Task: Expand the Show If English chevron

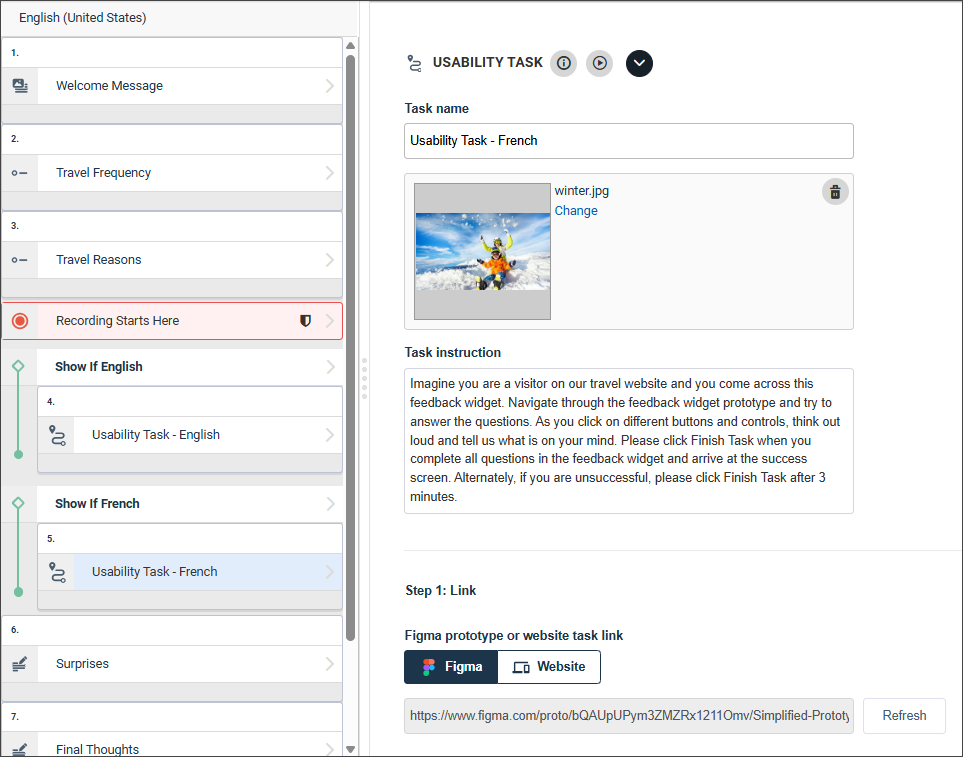Action: click(x=330, y=367)
